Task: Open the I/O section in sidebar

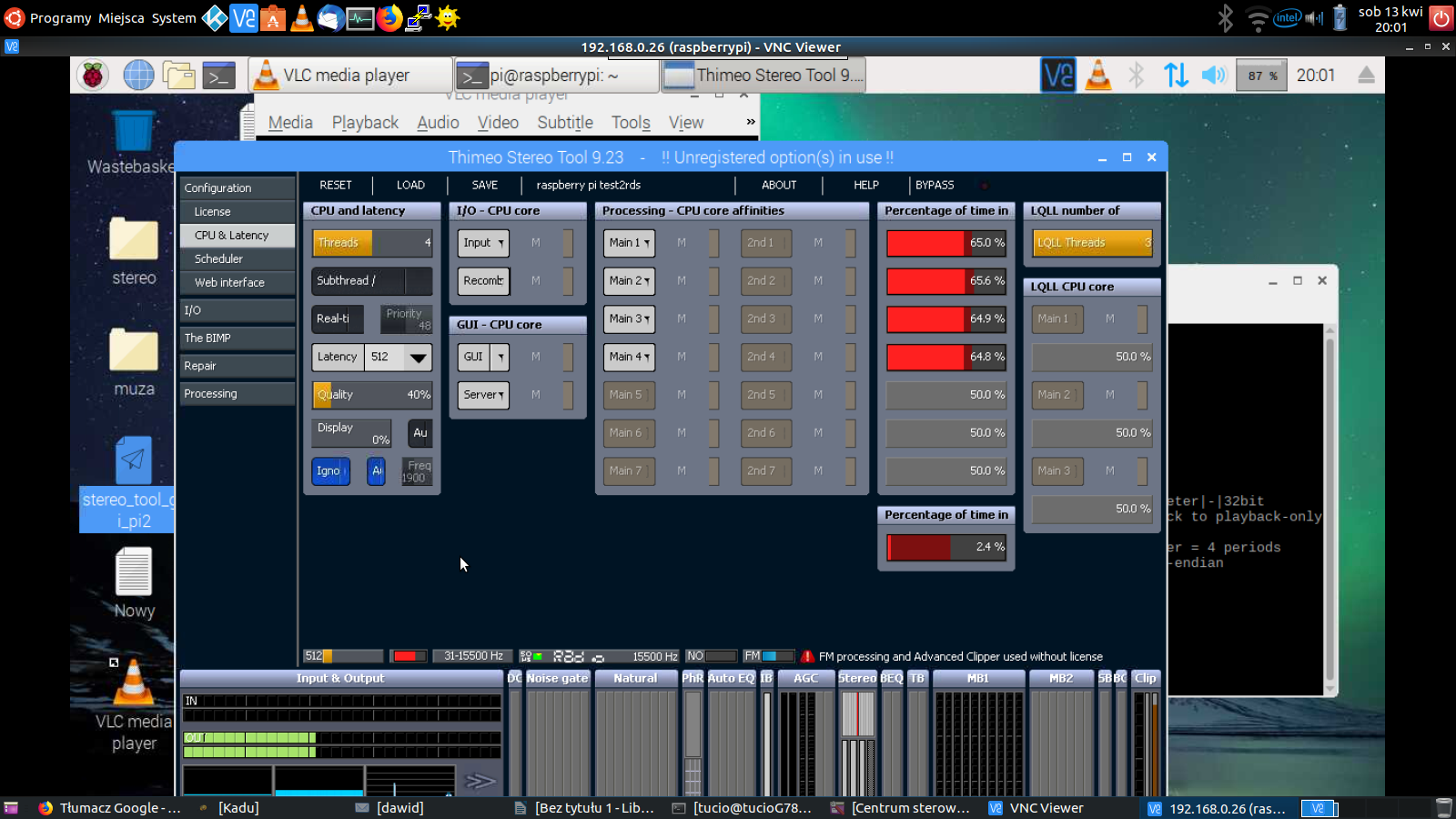Action: [237, 310]
